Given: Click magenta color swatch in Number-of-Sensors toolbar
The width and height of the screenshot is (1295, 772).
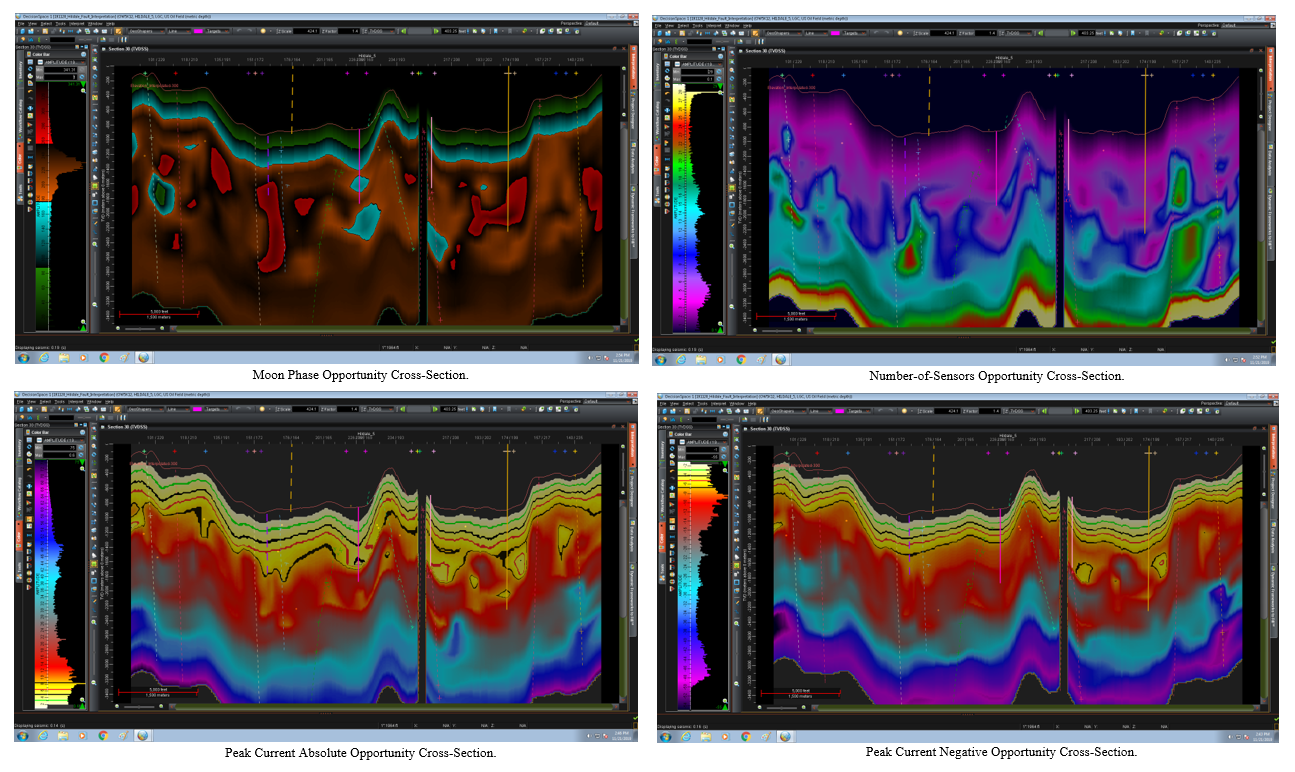Looking at the screenshot, I should point(835,32).
